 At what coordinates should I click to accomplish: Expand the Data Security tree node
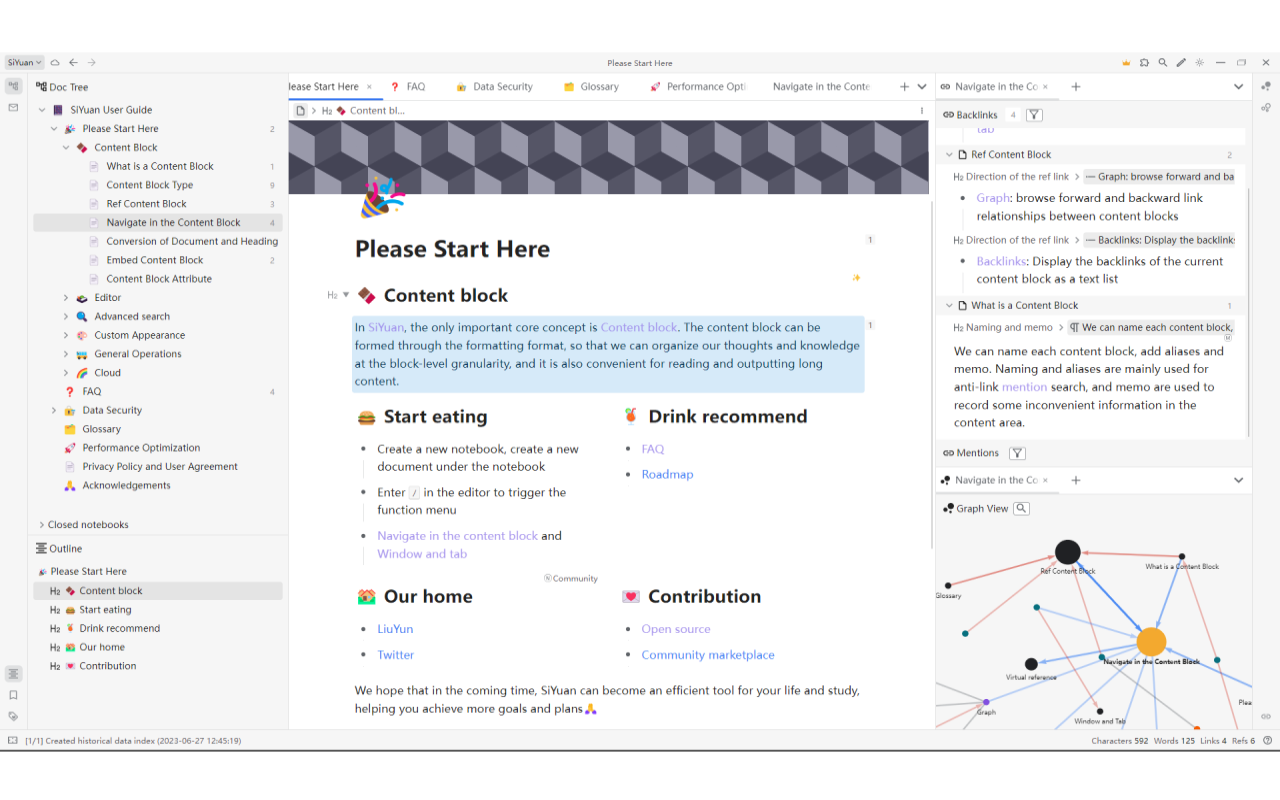[54, 411]
